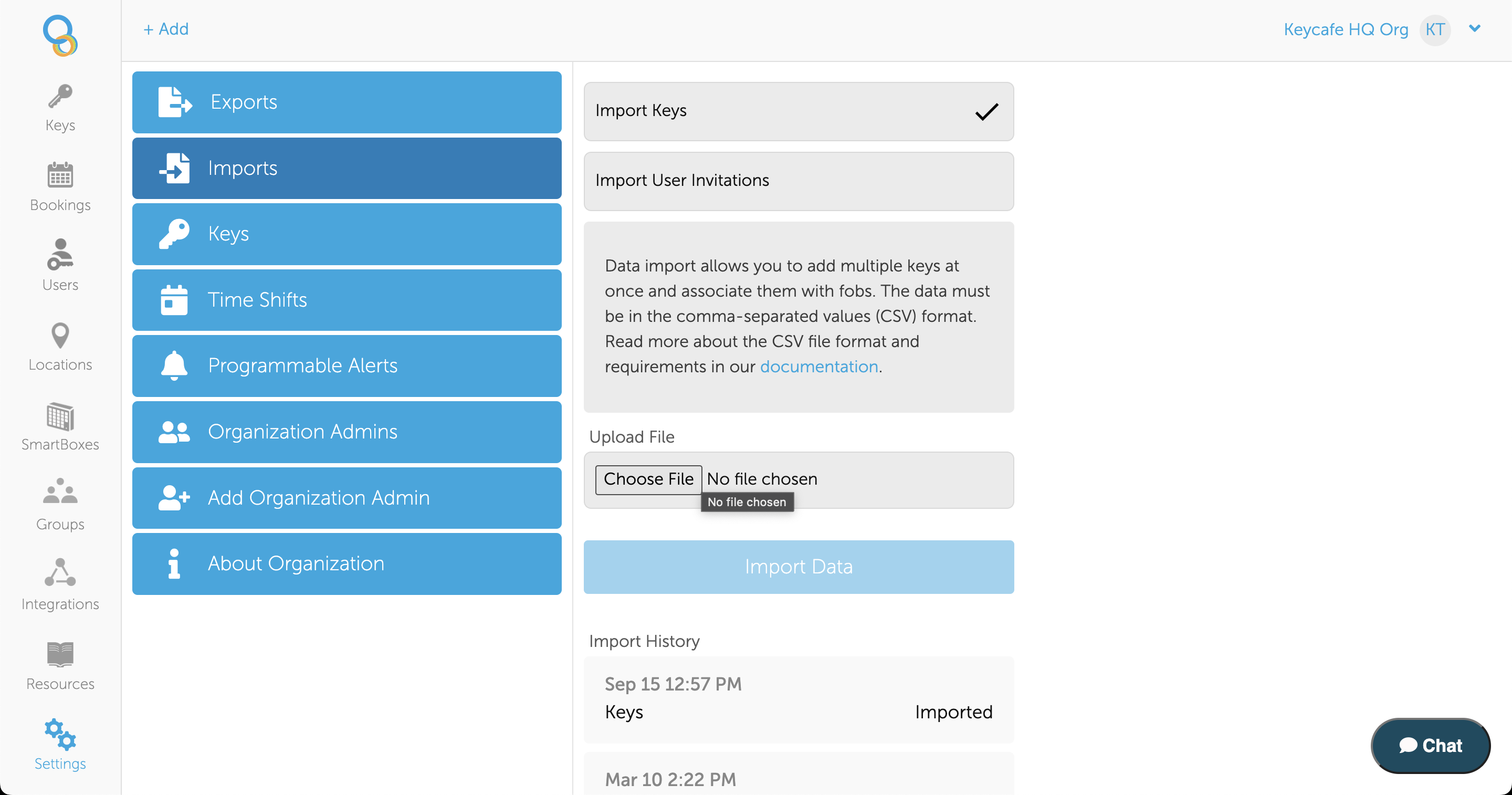Click the Imports file arrow icon

coord(174,168)
